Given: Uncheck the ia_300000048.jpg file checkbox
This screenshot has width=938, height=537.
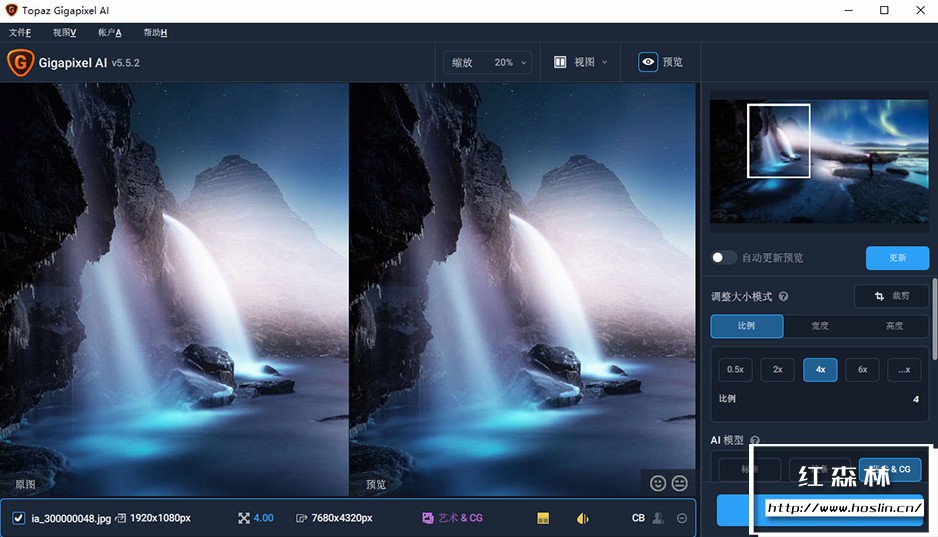Looking at the screenshot, I should click(19, 518).
